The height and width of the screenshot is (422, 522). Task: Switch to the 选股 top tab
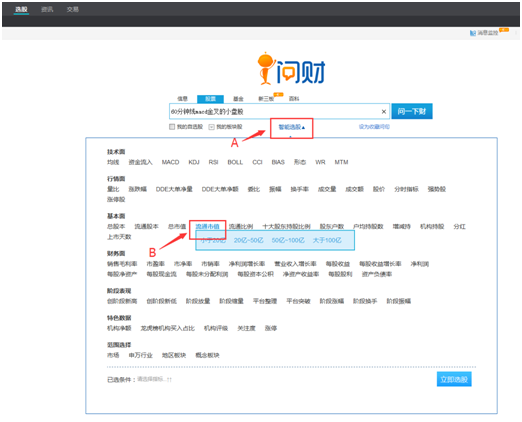(x=21, y=9)
